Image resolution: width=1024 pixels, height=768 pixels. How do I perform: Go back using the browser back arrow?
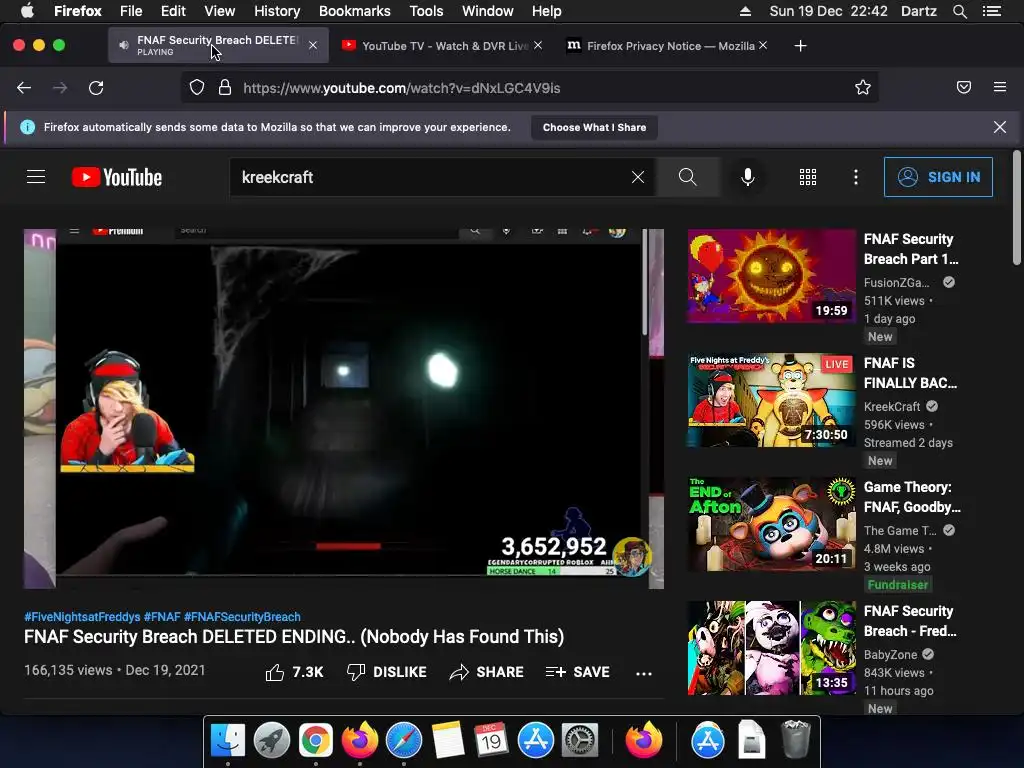point(24,88)
